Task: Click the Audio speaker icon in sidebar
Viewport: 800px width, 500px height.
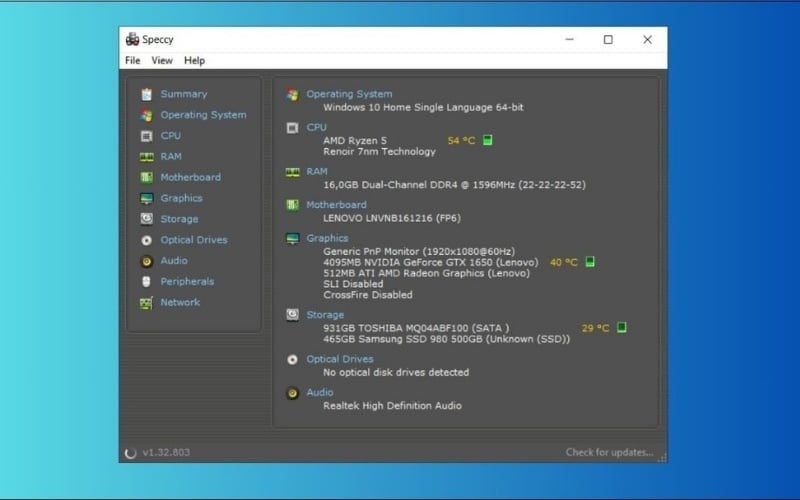Action: click(x=147, y=261)
